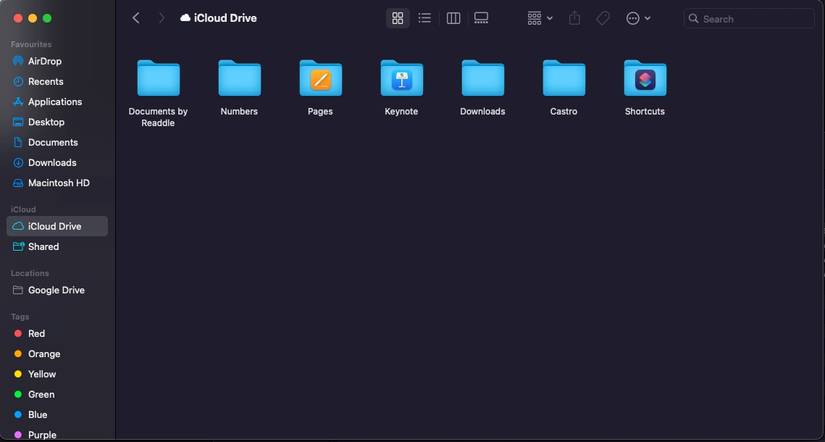The width and height of the screenshot is (825, 442).
Task: Click the Tags section header
Action: pyautogui.click(x=20, y=317)
